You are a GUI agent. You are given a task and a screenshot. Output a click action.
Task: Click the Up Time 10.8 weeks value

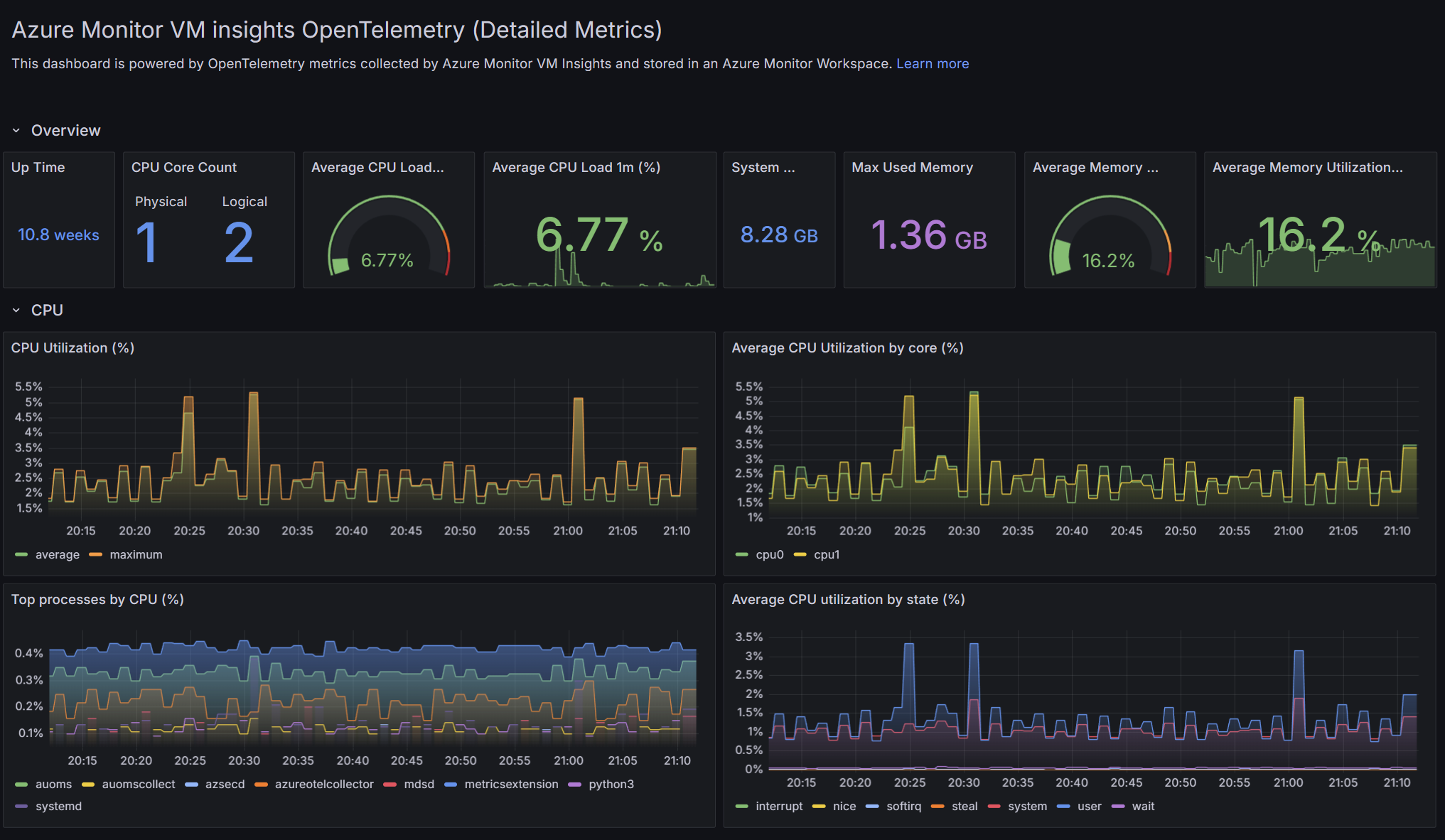click(58, 235)
